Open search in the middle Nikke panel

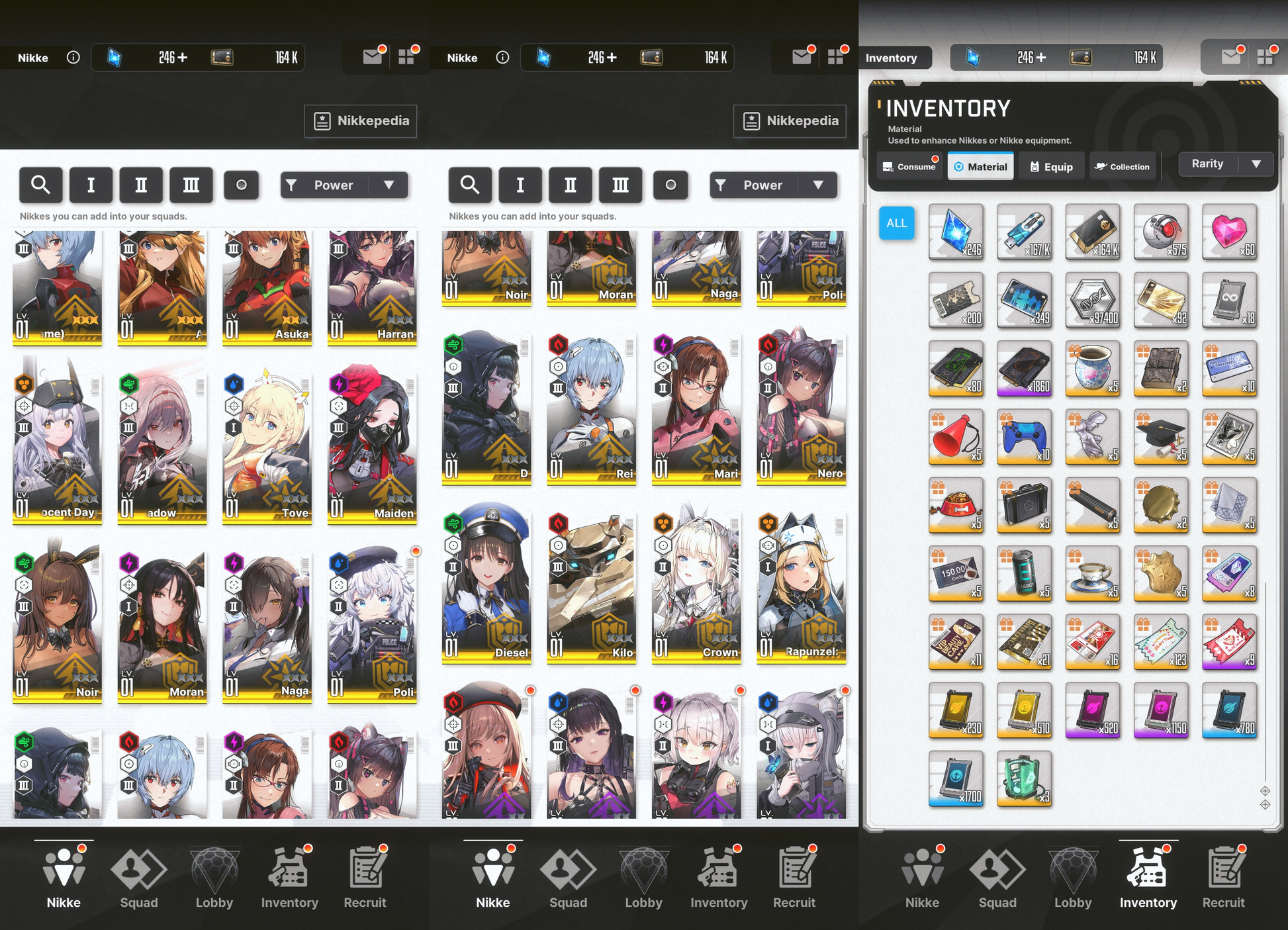(470, 185)
